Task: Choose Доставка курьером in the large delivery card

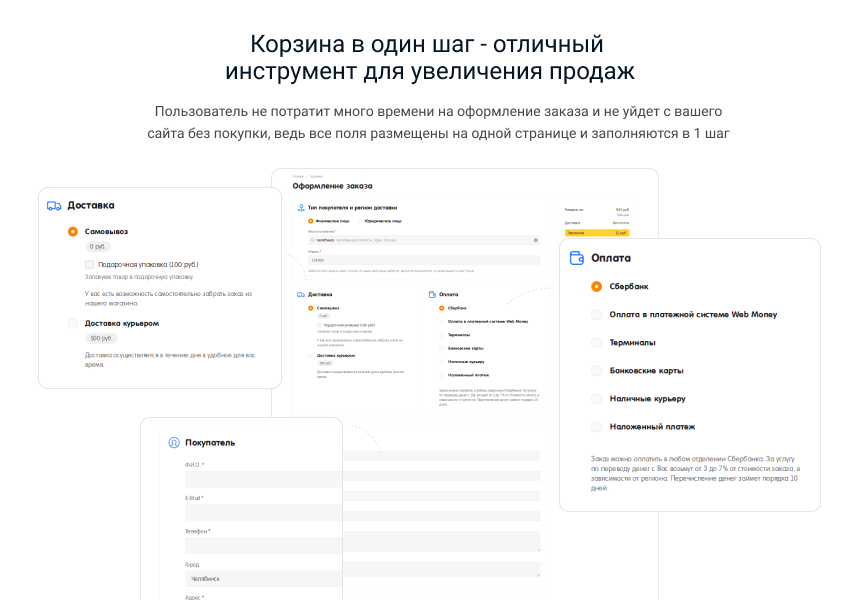Action: (x=73, y=323)
